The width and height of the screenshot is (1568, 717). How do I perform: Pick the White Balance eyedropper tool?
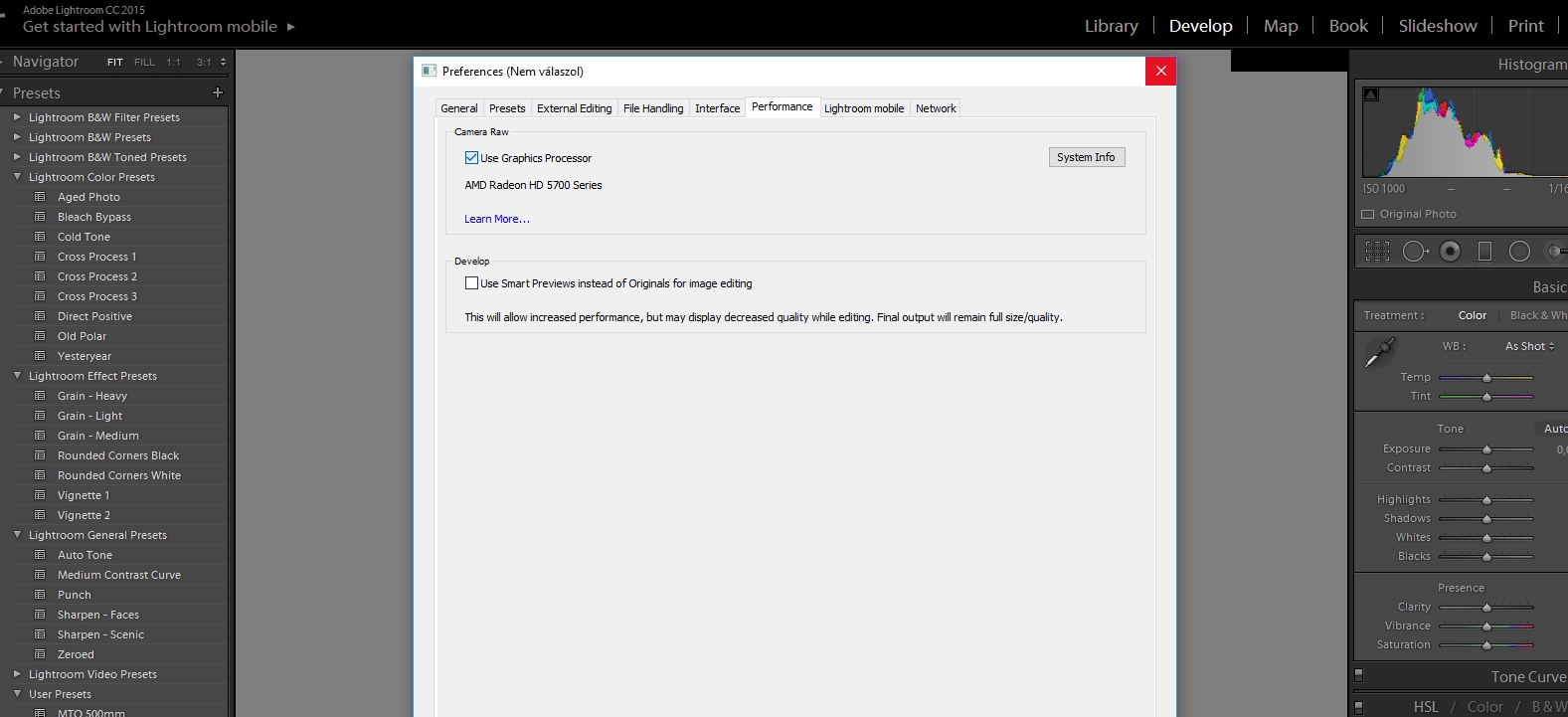click(x=1380, y=352)
